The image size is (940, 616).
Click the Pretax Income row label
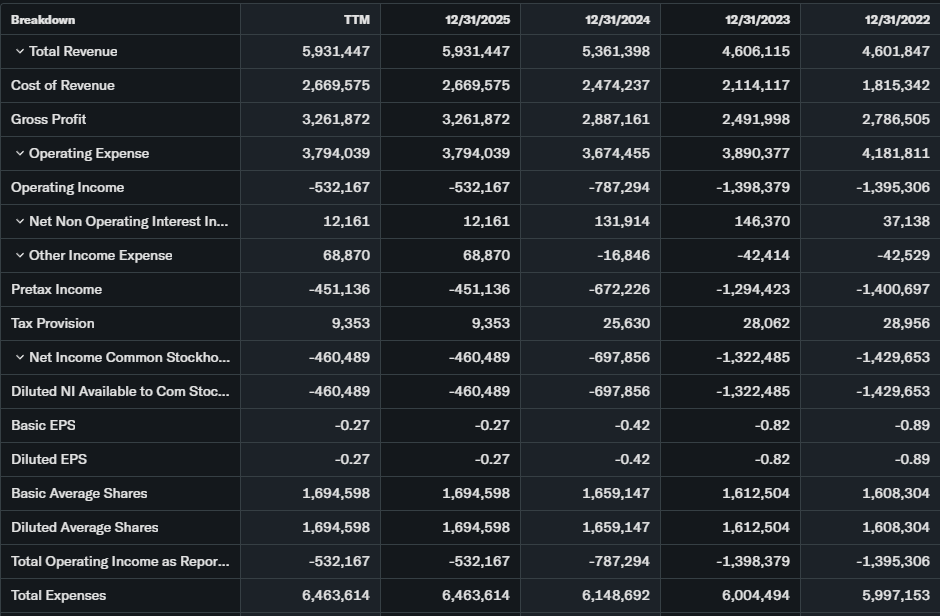point(56,290)
